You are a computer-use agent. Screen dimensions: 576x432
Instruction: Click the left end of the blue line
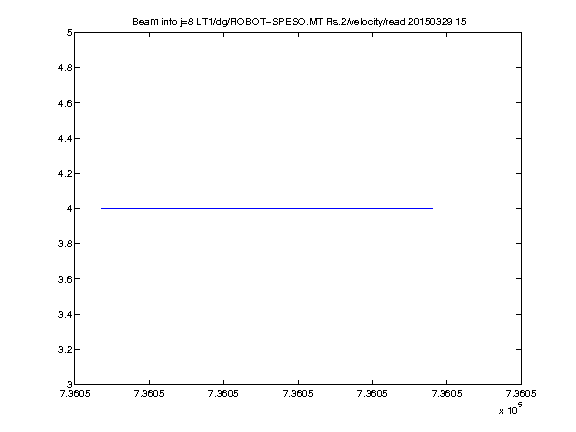pos(102,208)
